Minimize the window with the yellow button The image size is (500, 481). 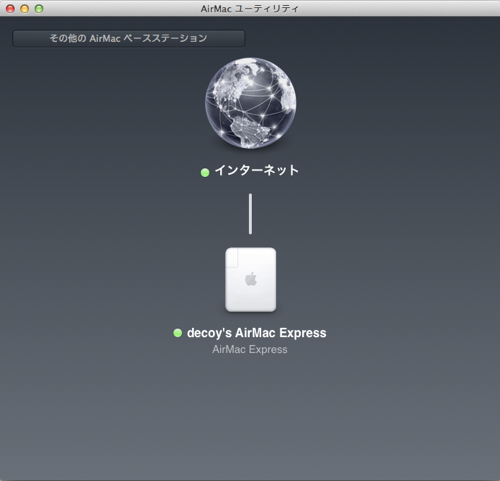tap(25, 9)
